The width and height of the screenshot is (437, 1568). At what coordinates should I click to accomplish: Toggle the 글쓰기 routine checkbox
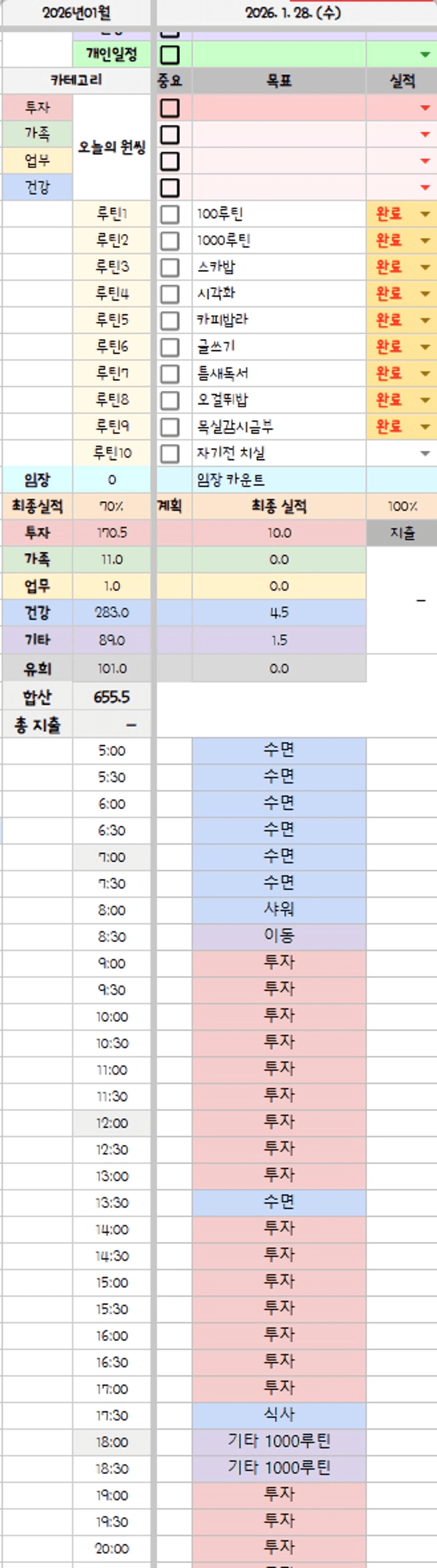pyautogui.click(x=170, y=347)
